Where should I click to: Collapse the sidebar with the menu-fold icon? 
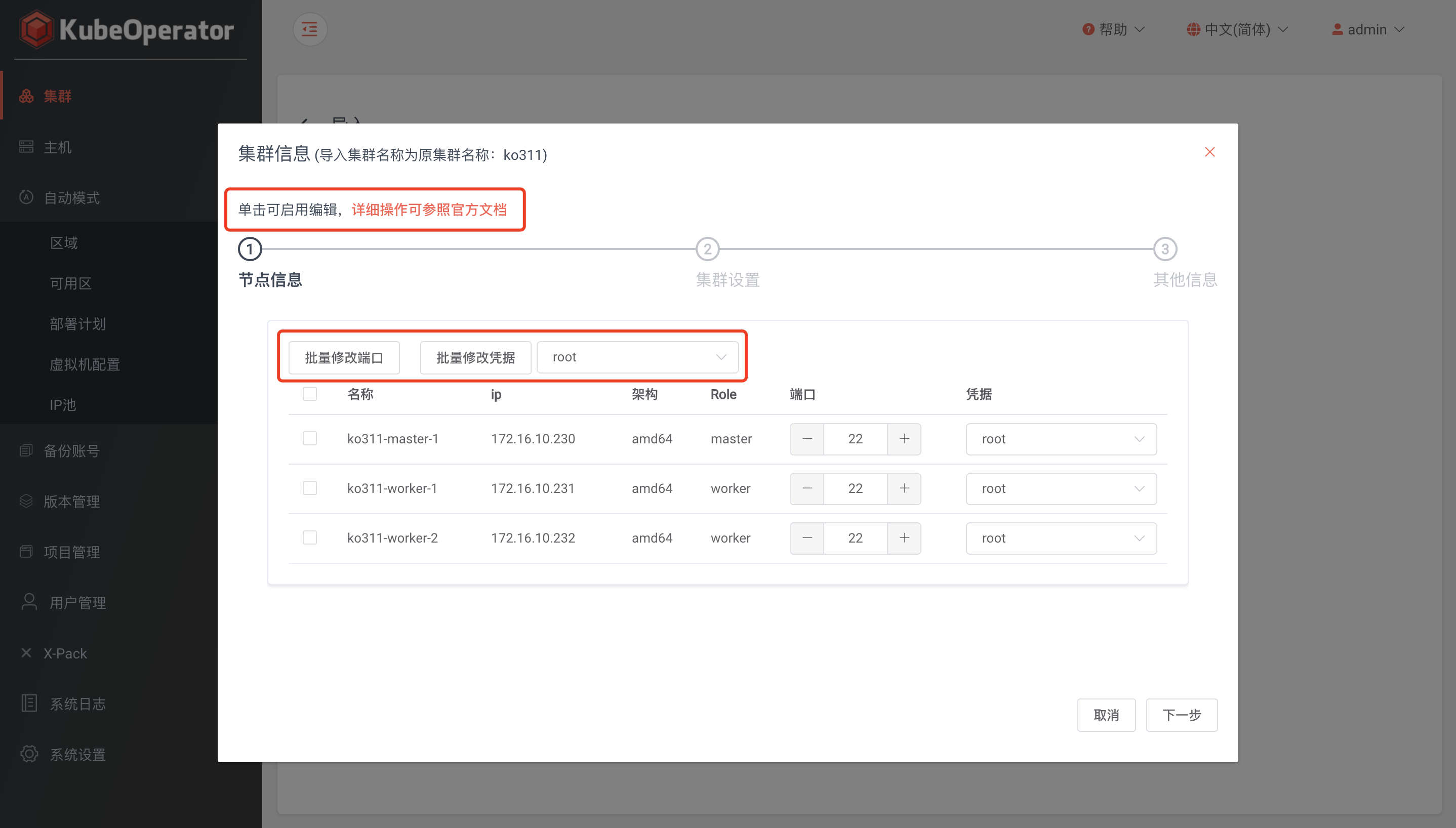(x=309, y=29)
